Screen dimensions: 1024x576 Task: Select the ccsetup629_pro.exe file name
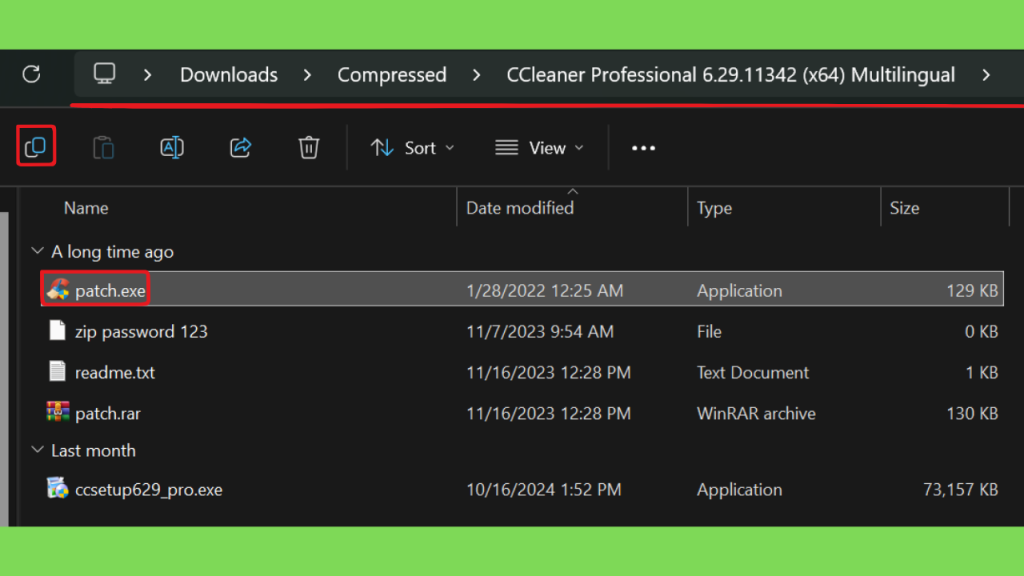[x=149, y=490]
